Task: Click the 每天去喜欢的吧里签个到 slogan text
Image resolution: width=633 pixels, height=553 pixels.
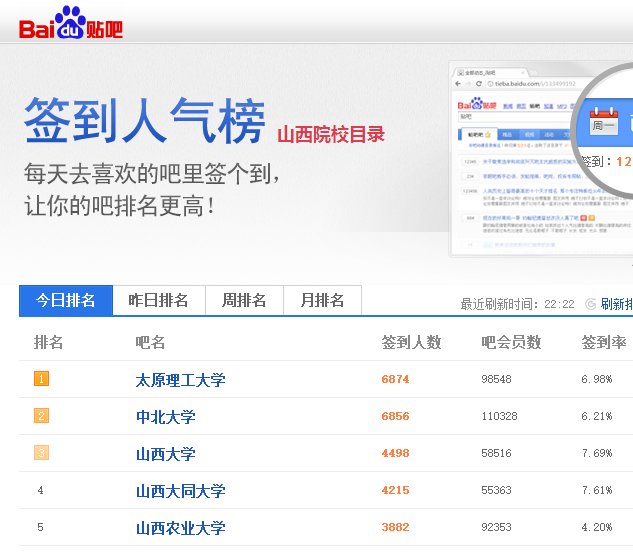Action: tap(151, 174)
